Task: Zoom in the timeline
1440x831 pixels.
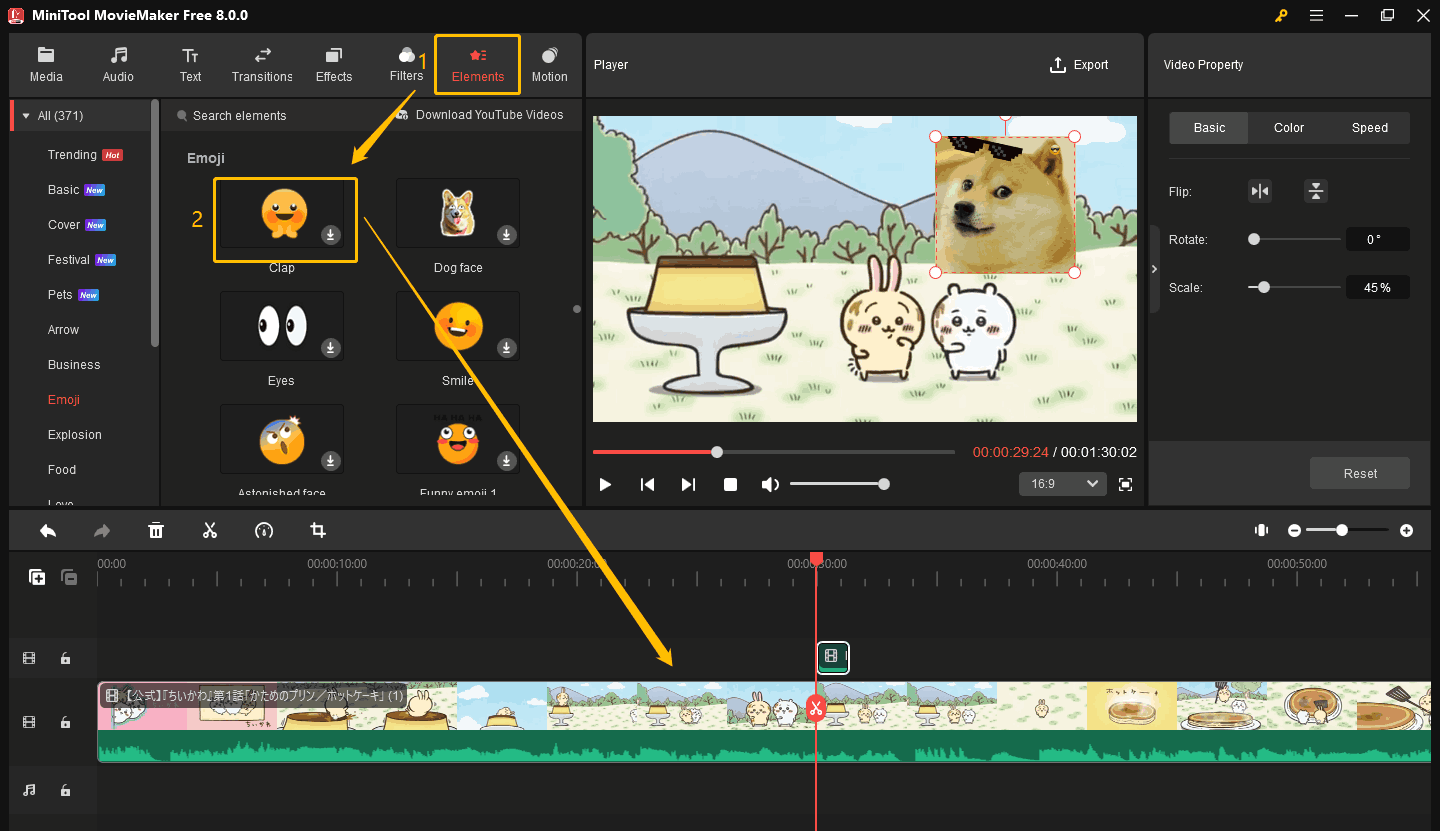Action: [x=1406, y=530]
